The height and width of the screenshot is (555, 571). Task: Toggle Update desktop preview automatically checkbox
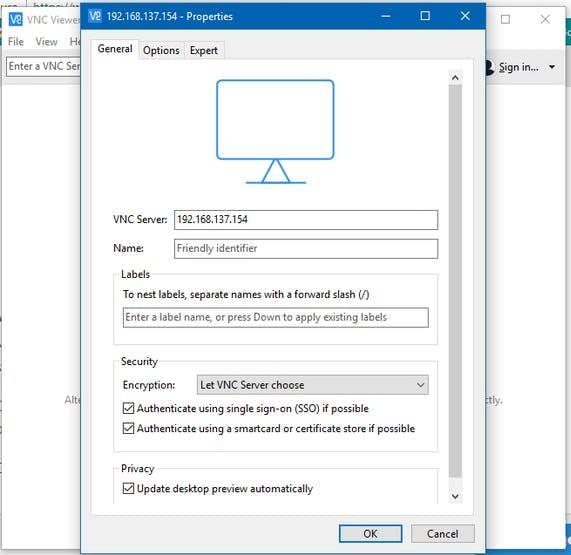[128, 488]
